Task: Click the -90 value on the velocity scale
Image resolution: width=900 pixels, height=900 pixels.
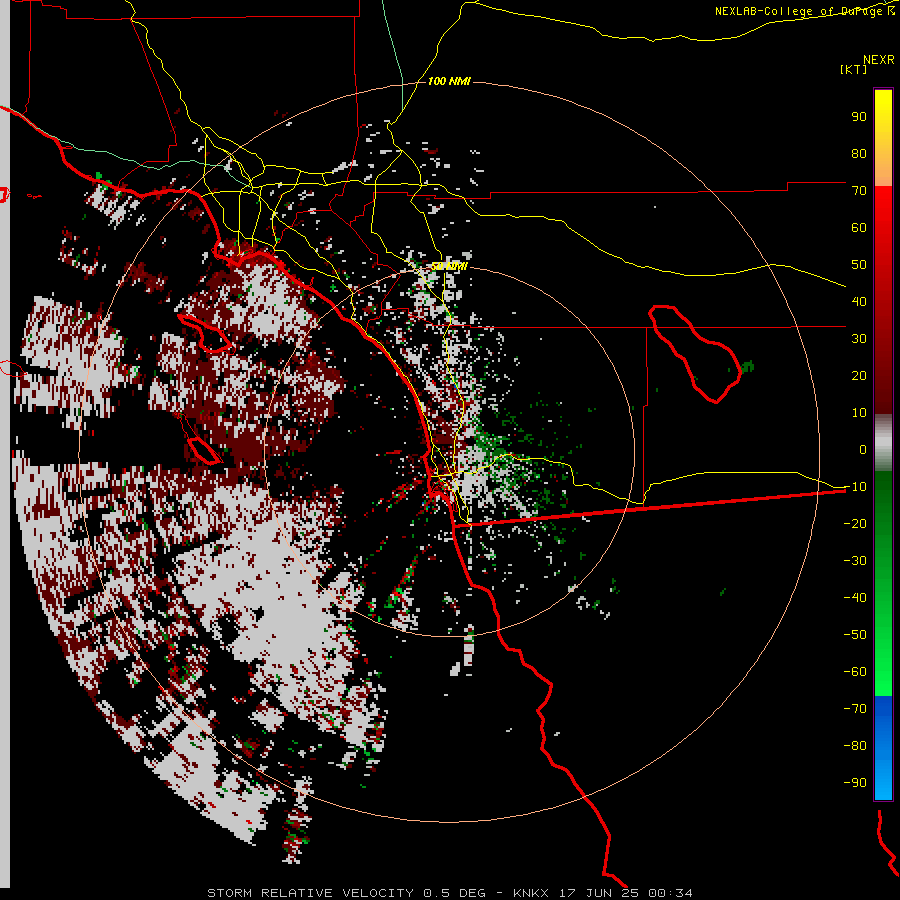Action: 855,783
